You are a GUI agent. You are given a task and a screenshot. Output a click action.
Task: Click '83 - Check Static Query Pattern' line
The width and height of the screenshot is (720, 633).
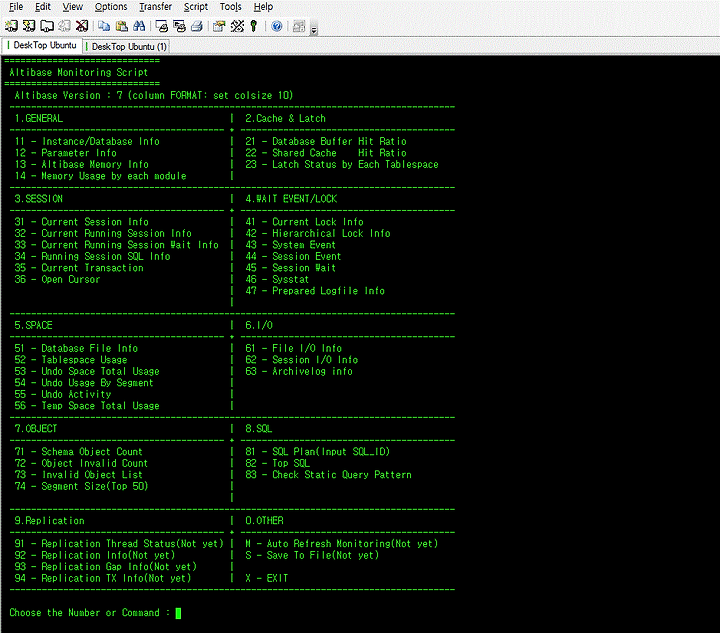click(x=328, y=475)
